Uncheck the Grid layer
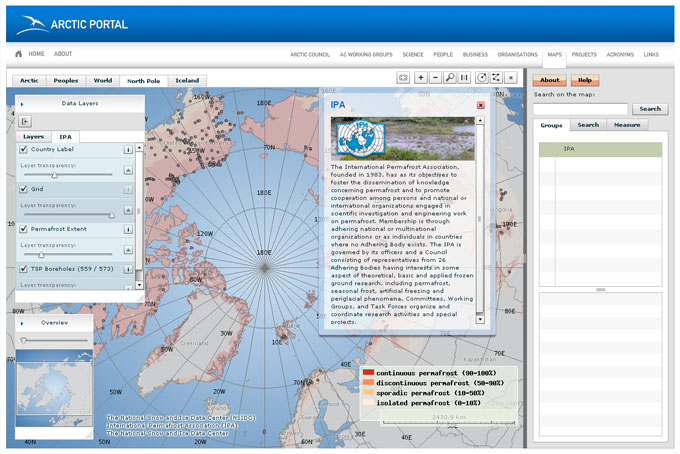680x454 pixels. tap(23, 189)
